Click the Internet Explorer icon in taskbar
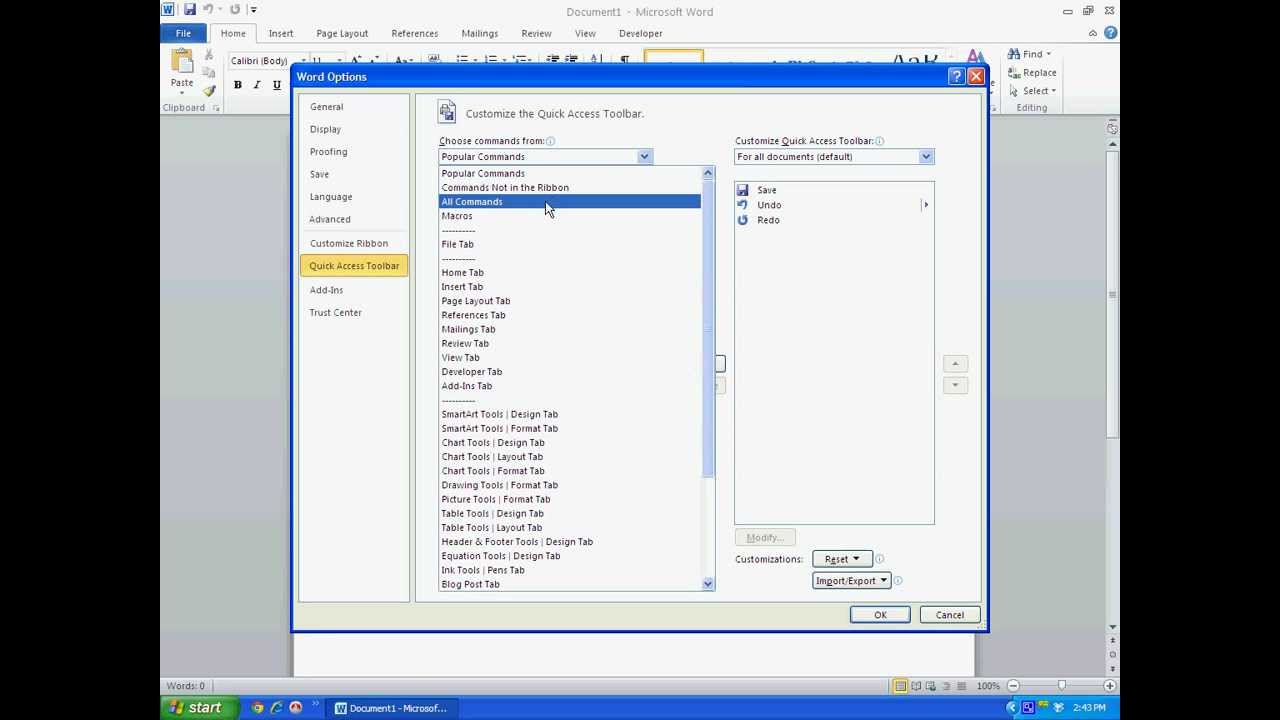 coord(277,708)
